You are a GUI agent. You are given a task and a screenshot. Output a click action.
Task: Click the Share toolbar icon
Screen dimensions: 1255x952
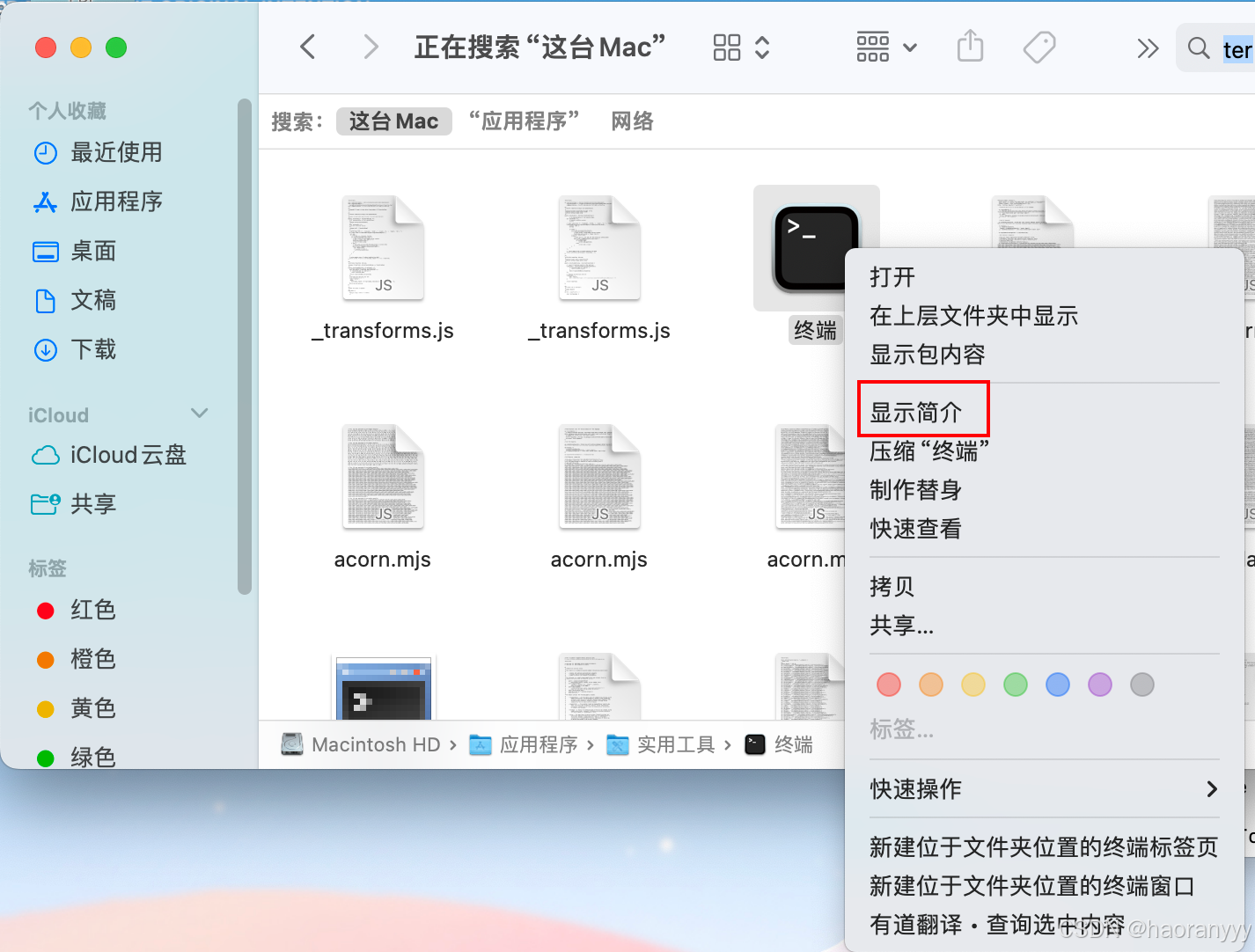pyautogui.click(x=970, y=46)
